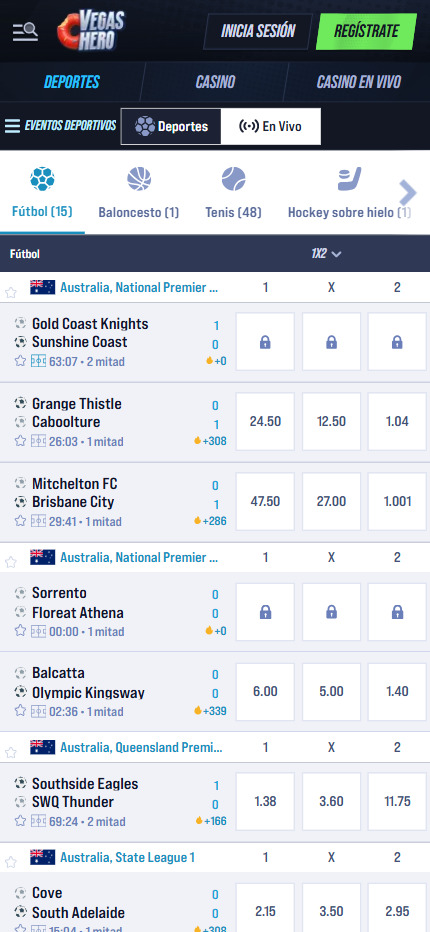Open the Eventos Deportivos hamburger menu
The height and width of the screenshot is (932, 430).
click(x=12, y=126)
